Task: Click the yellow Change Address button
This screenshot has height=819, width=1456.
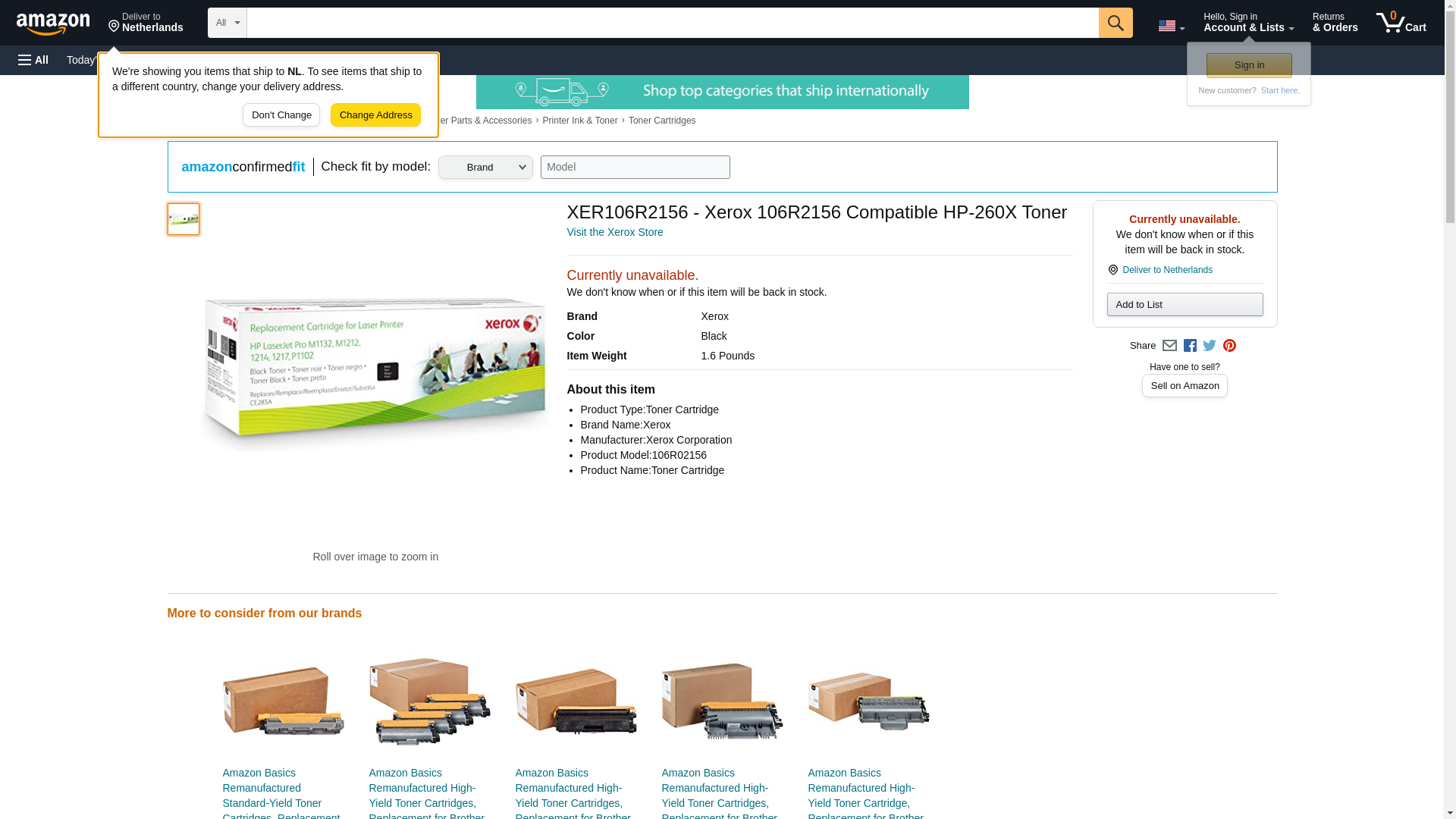Action: click(375, 115)
